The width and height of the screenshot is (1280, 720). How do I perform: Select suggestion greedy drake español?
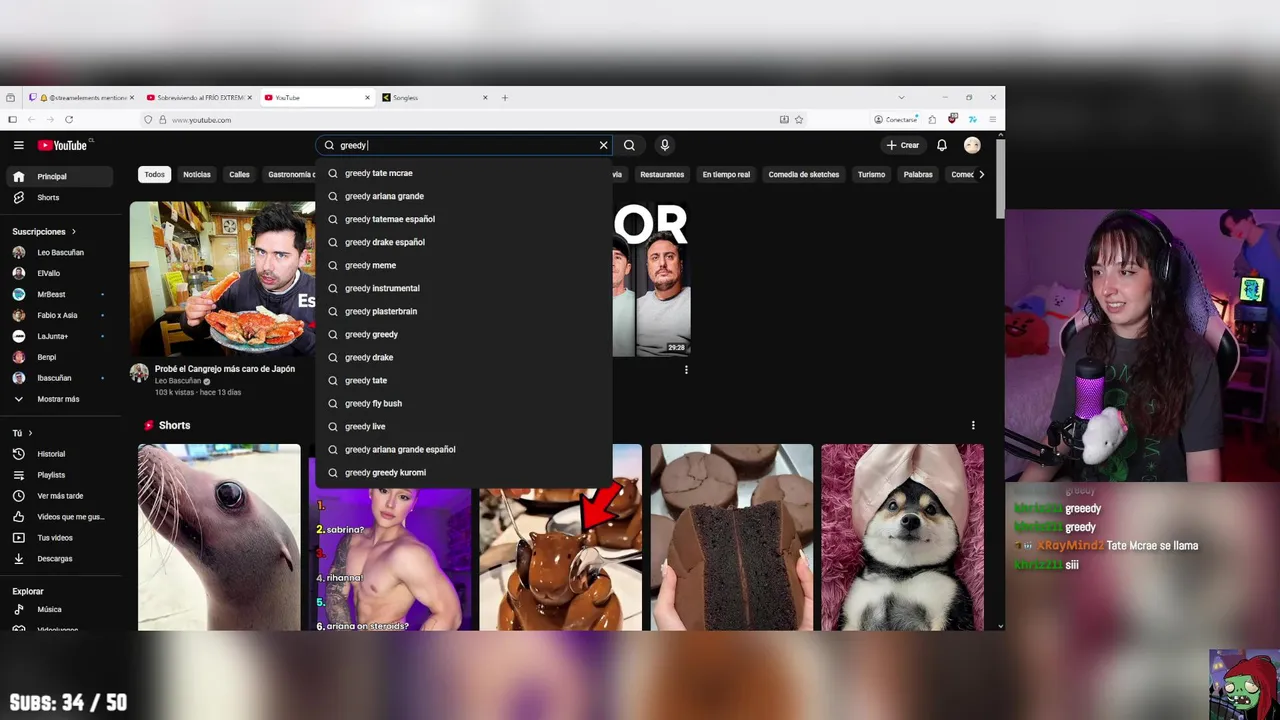(x=463, y=242)
